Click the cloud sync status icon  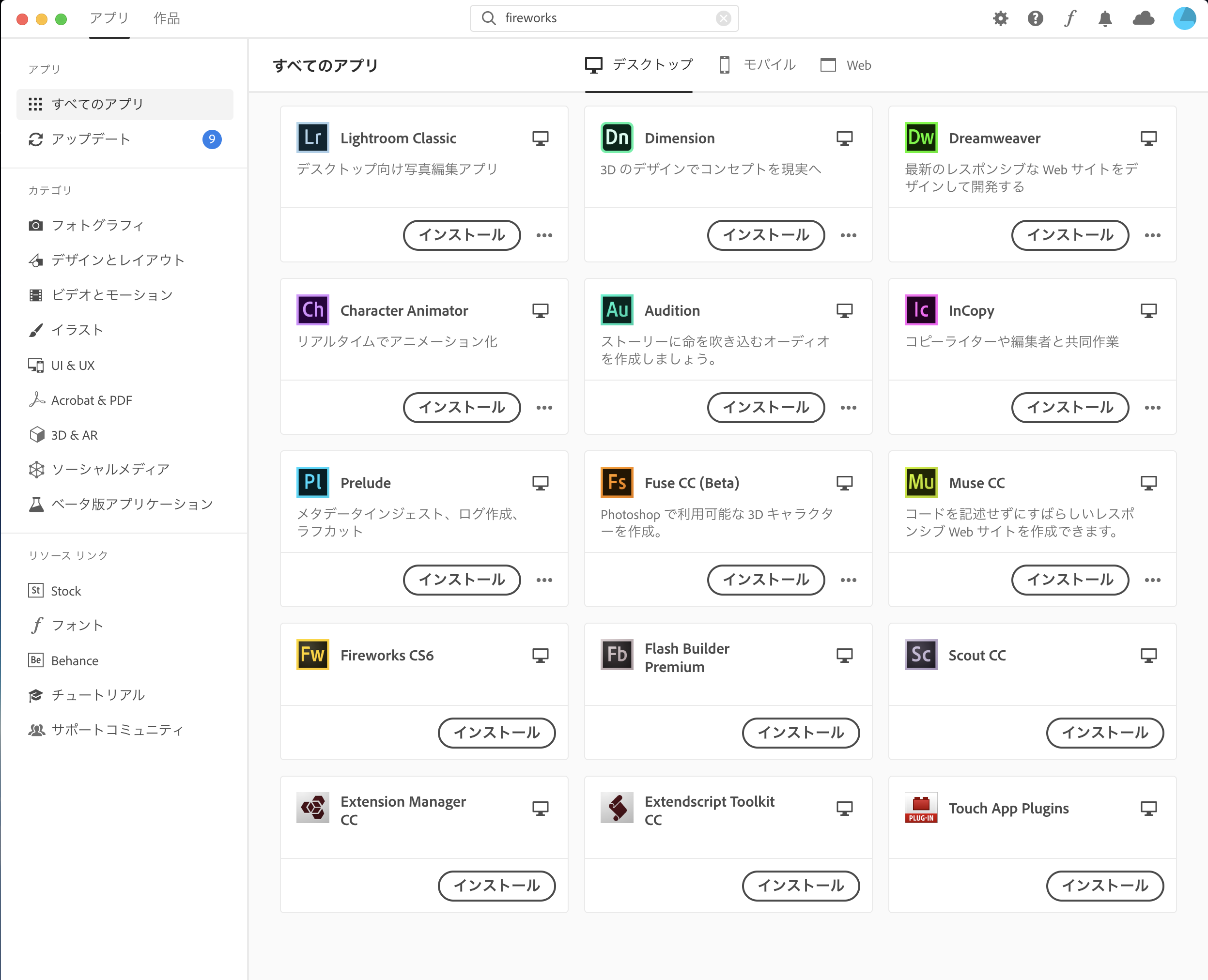[1144, 18]
